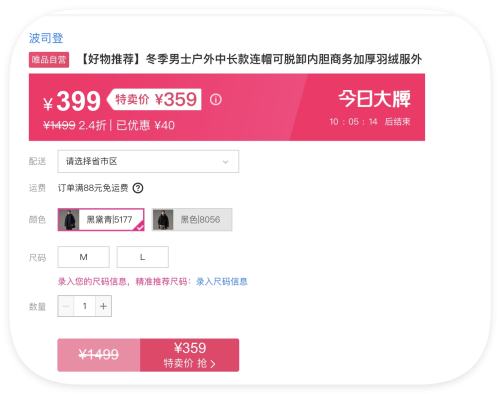Click the 黑黛青 jacket thumbnail image

point(69,220)
